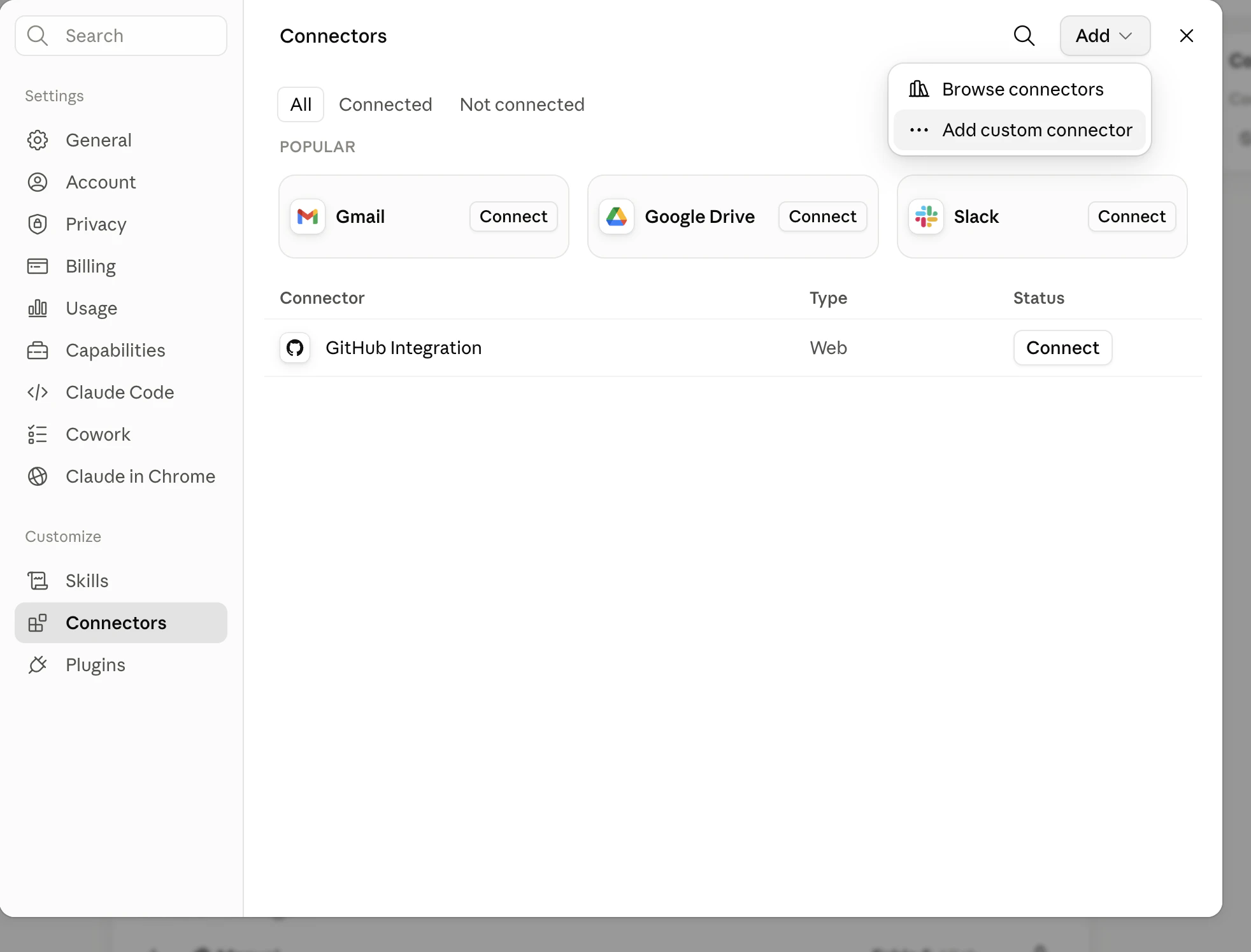The image size is (1251, 952).
Task: Click the Google Drive card title
Action: [699, 217]
